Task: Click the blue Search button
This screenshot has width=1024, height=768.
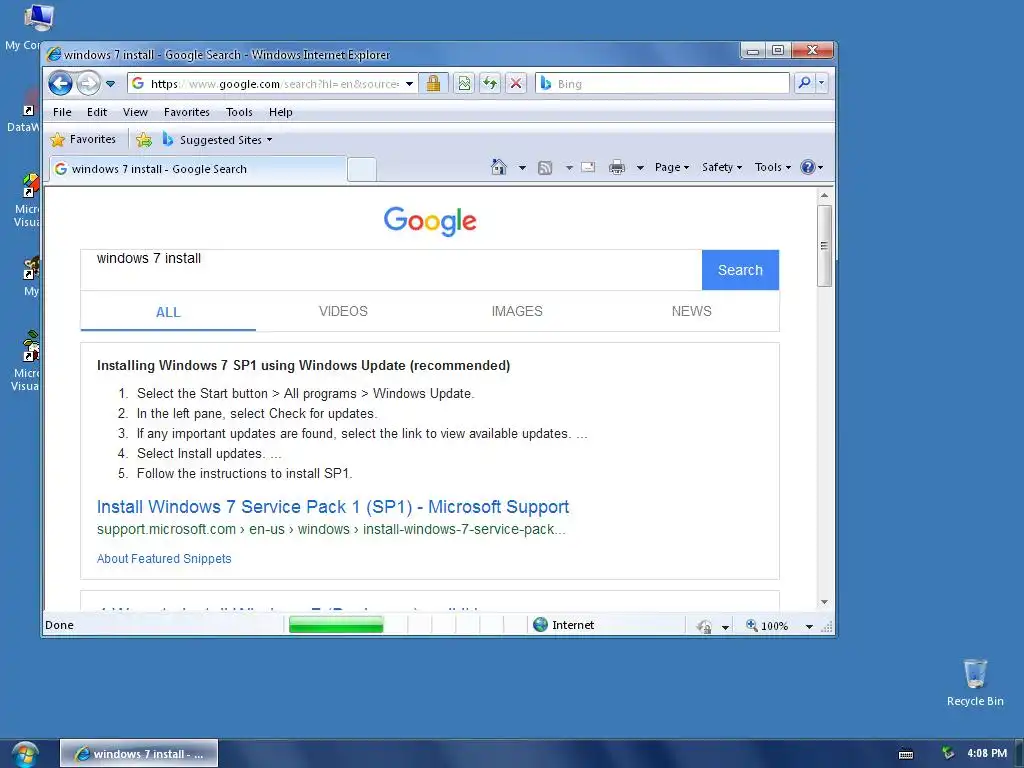Action: [740, 270]
